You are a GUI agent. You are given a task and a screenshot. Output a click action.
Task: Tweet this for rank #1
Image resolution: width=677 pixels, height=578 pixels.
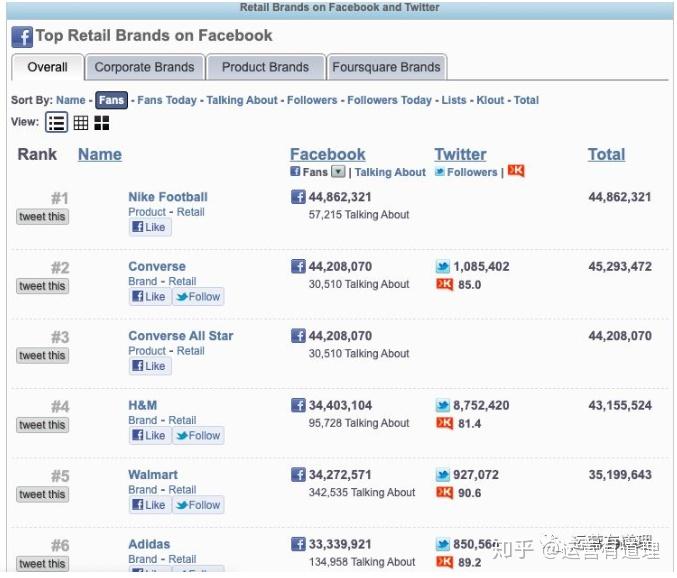pos(42,217)
